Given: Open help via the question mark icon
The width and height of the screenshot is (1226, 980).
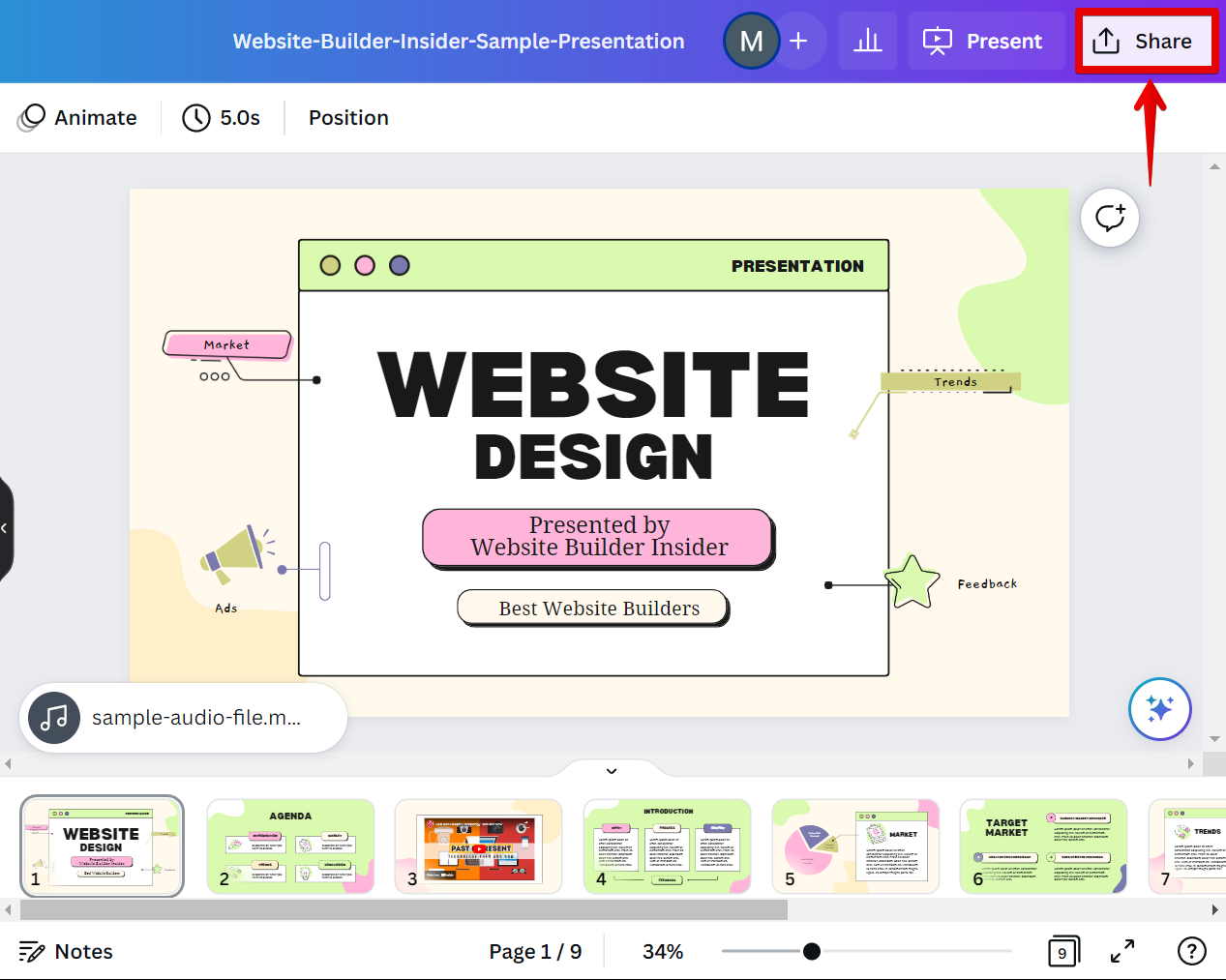Looking at the screenshot, I should click(x=1192, y=951).
